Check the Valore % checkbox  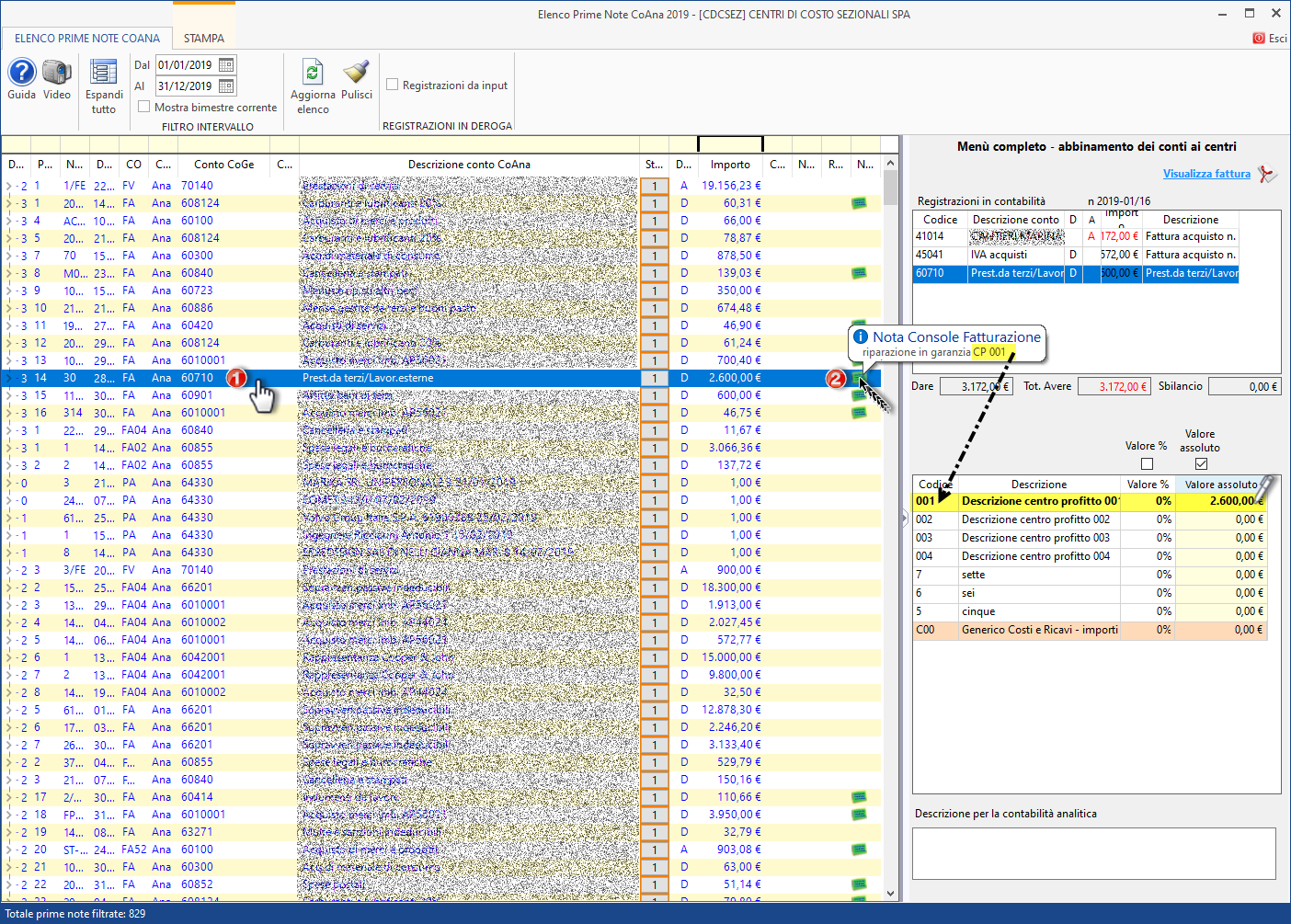[1147, 464]
